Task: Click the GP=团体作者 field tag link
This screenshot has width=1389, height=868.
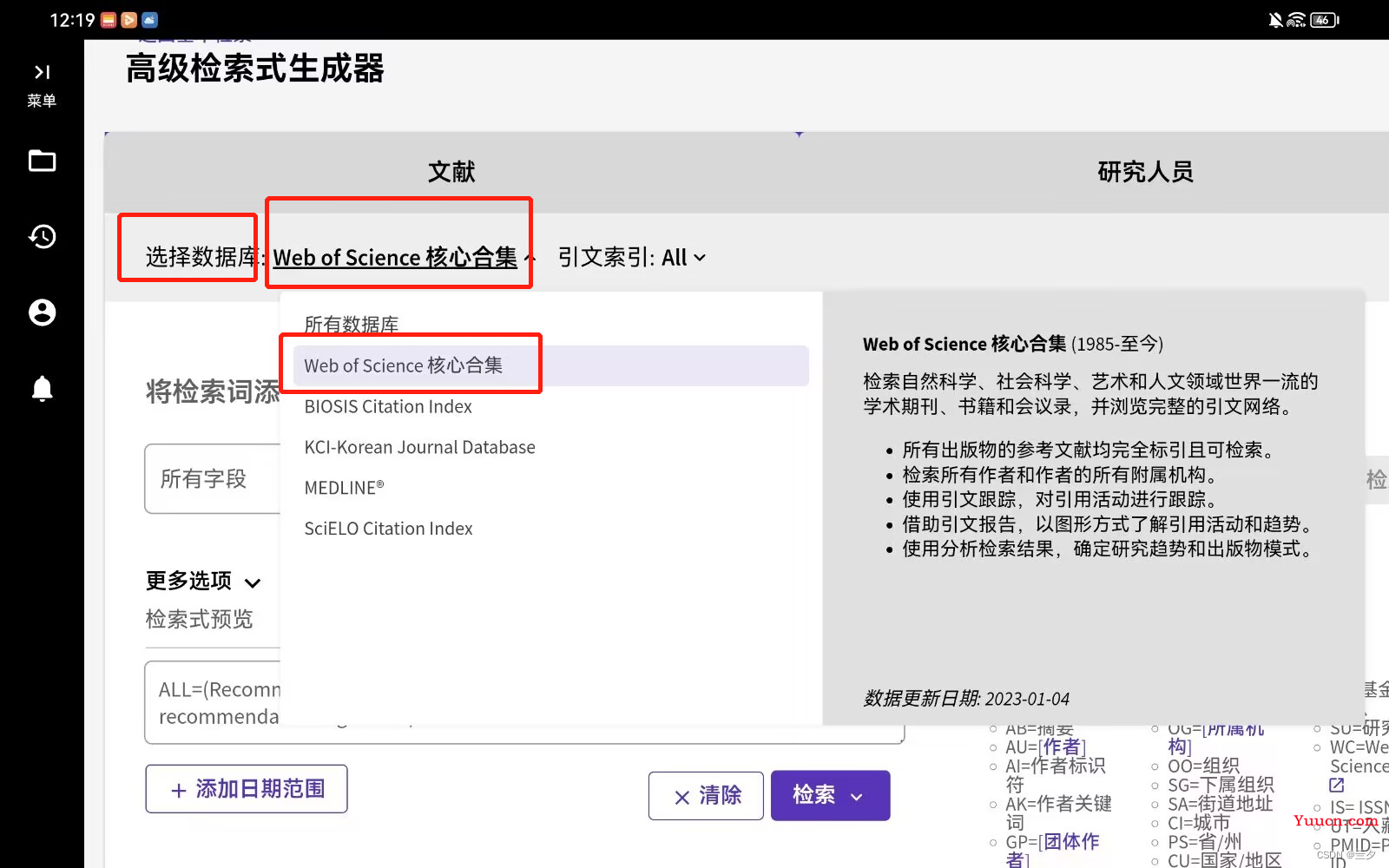Action: [x=1052, y=851]
